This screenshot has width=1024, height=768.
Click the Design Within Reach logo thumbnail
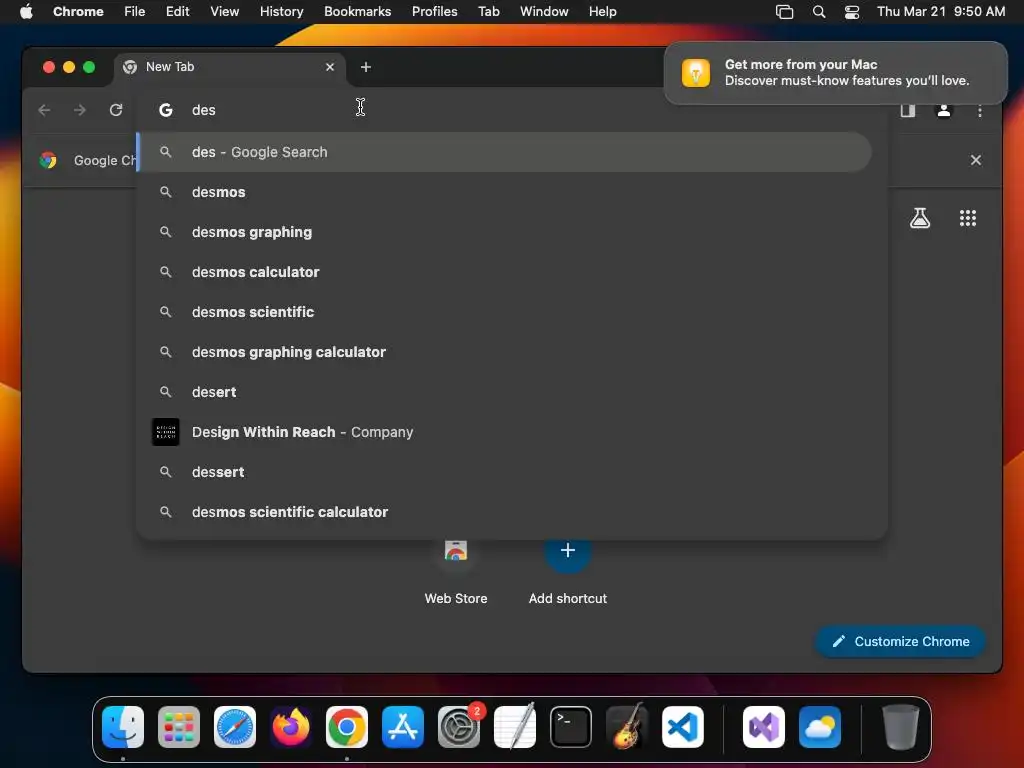(x=166, y=432)
